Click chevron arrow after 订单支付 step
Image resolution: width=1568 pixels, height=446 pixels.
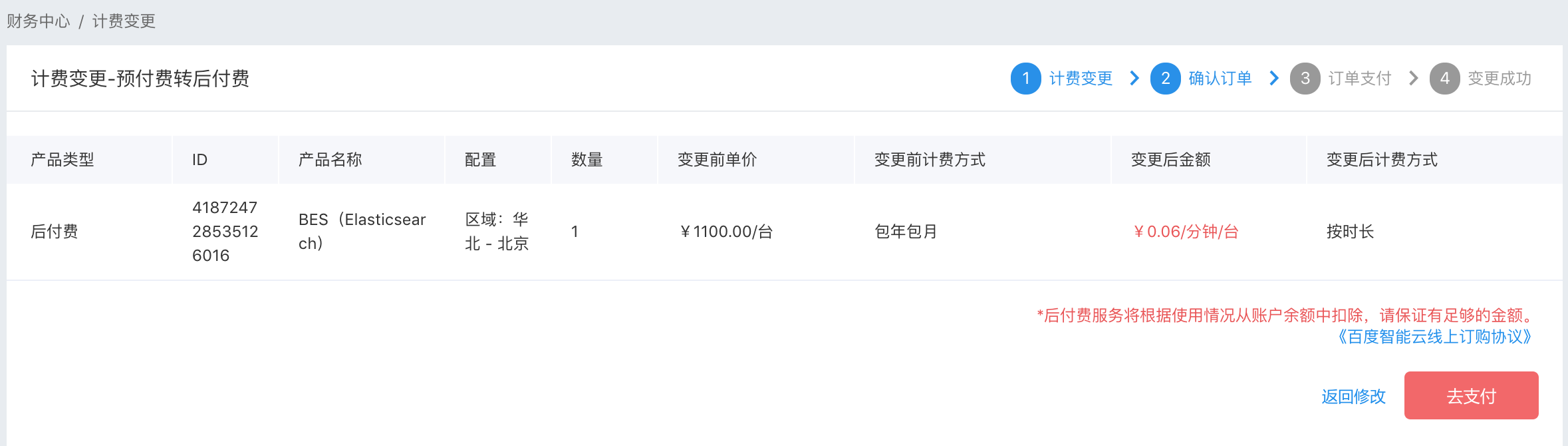pyautogui.click(x=1414, y=79)
